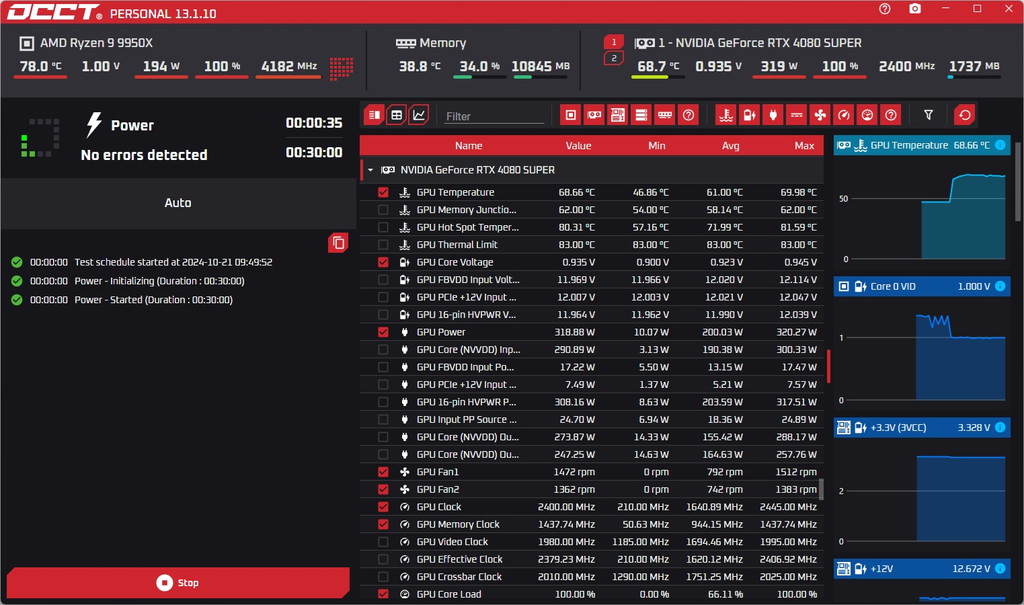Click the motherboard filter icon
Screen dimensions: 1024x605
coord(618,116)
